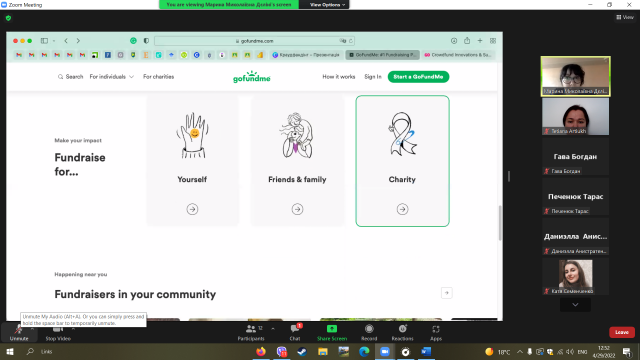Stop Video in Zoom toolbar
The image size is (640, 360).
coord(58,333)
